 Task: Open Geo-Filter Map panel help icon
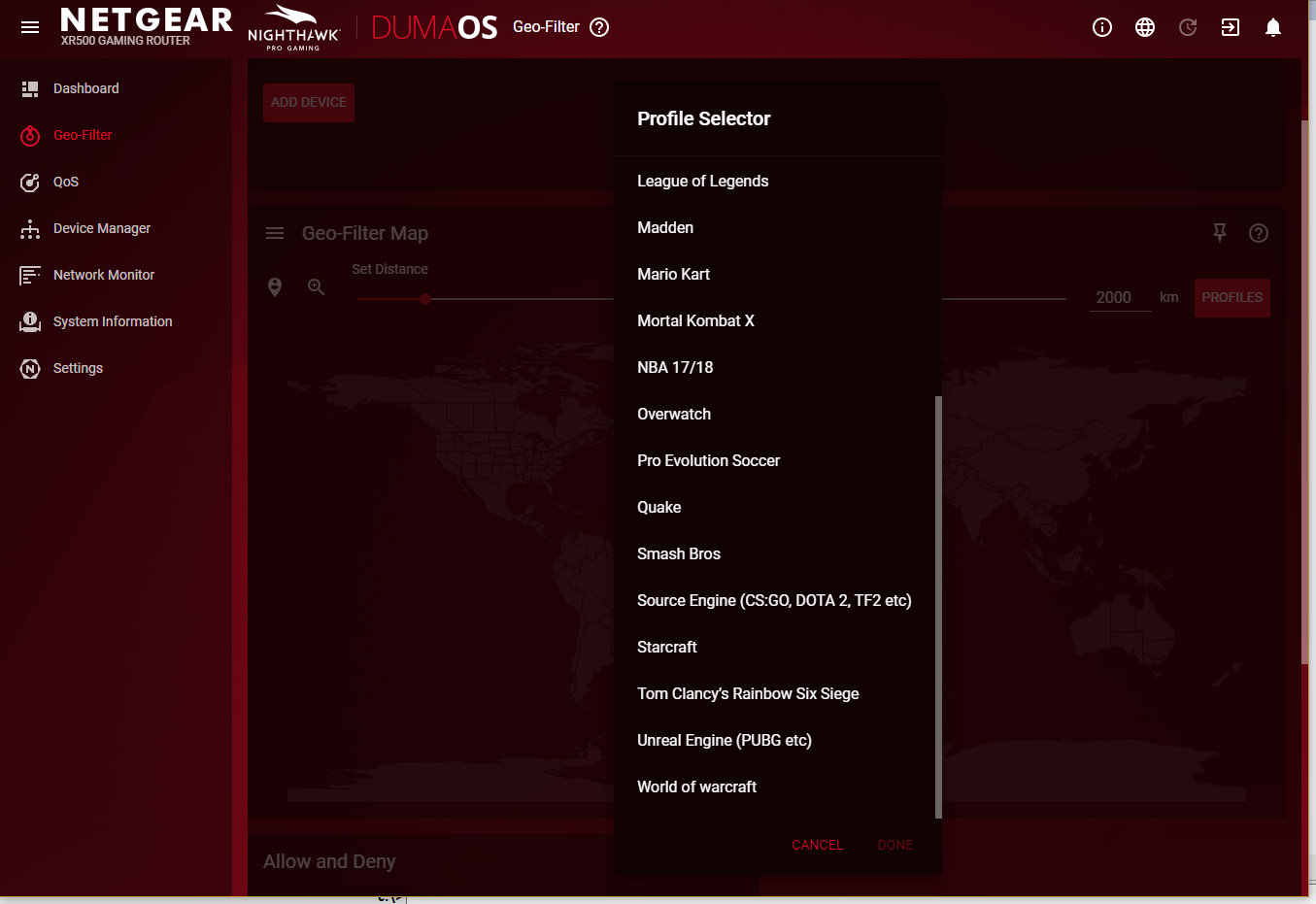pyautogui.click(x=1259, y=233)
